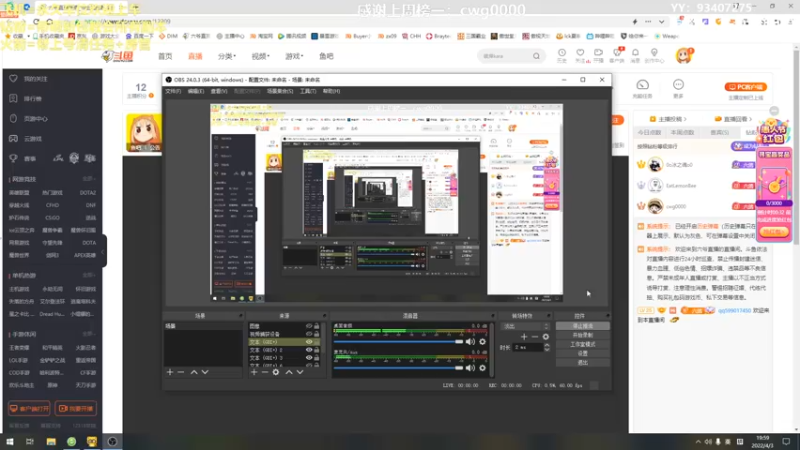Adjust the 桌面音频 volume slider
The height and width of the screenshot is (450, 800).
398,341
